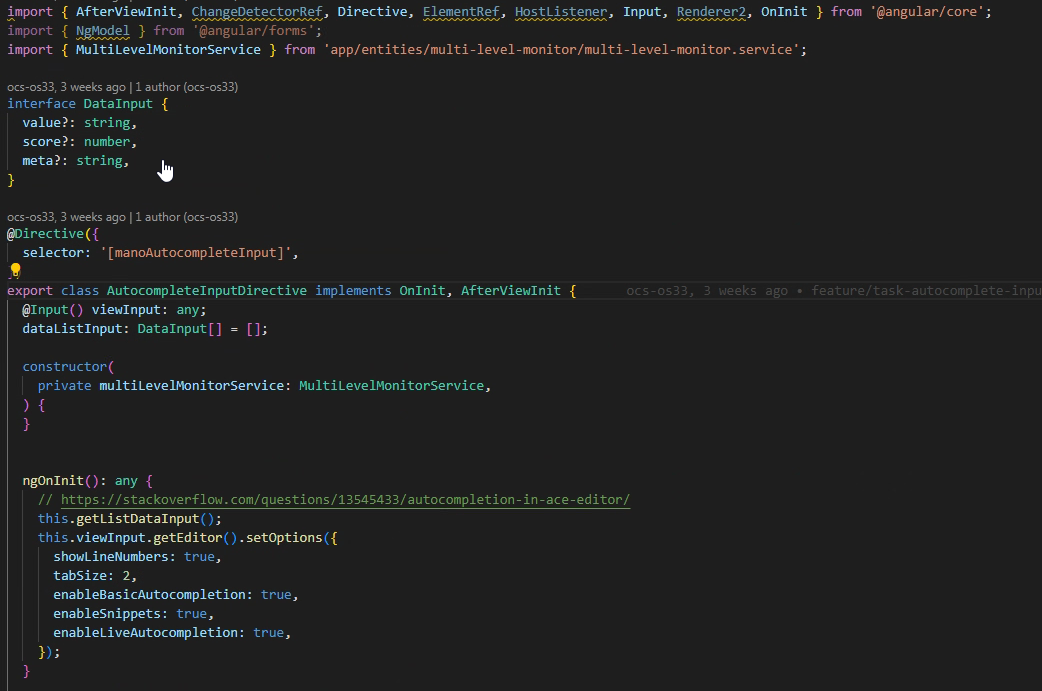Viewport: 1042px width, 691px height.
Task: Click the 'getEditor' method call
Action: 187,538
